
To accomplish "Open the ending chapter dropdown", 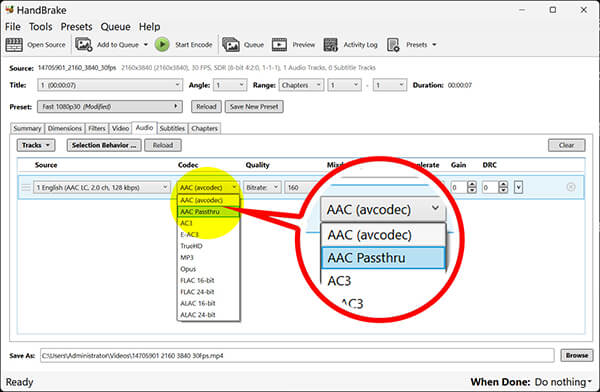I will [x=390, y=85].
